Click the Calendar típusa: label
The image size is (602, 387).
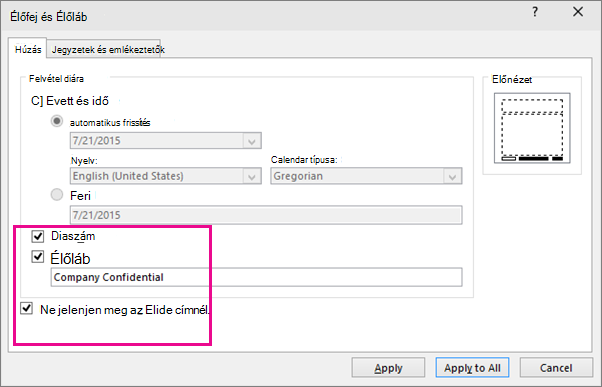point(304,160)
